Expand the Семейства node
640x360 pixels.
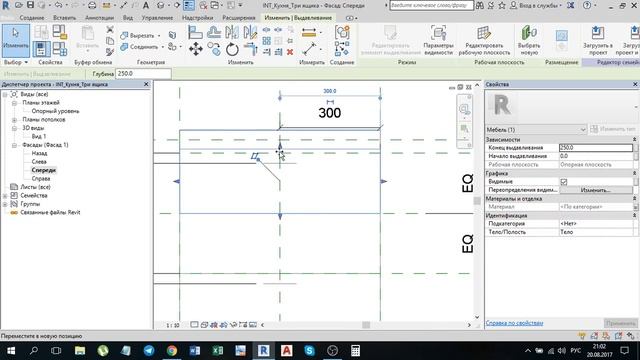5,196
